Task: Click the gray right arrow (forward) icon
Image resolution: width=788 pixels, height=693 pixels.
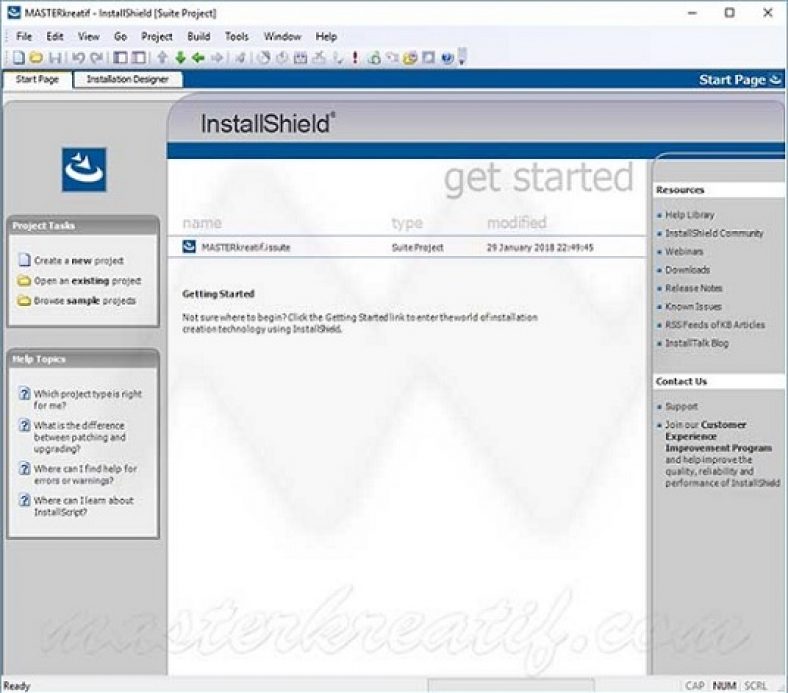Action: pyautogui.click(x=217, y=58)
